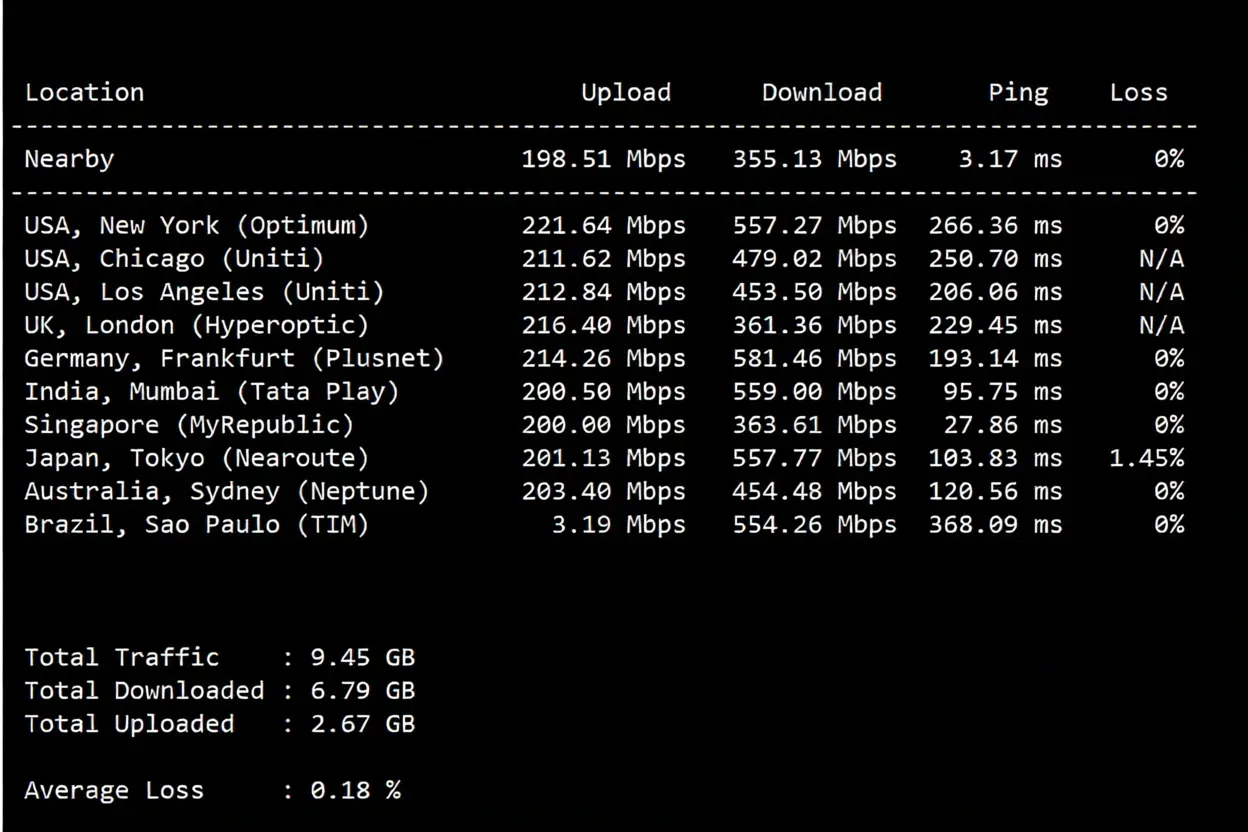Click Tokyo loss value 1.45%
The image size is (1248, 832).
tap(1147, 459)
